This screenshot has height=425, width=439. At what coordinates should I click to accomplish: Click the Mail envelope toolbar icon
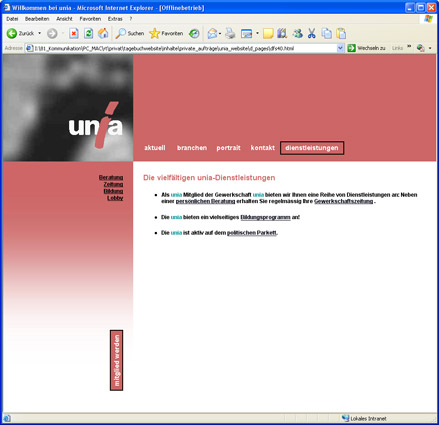[212, 33]
